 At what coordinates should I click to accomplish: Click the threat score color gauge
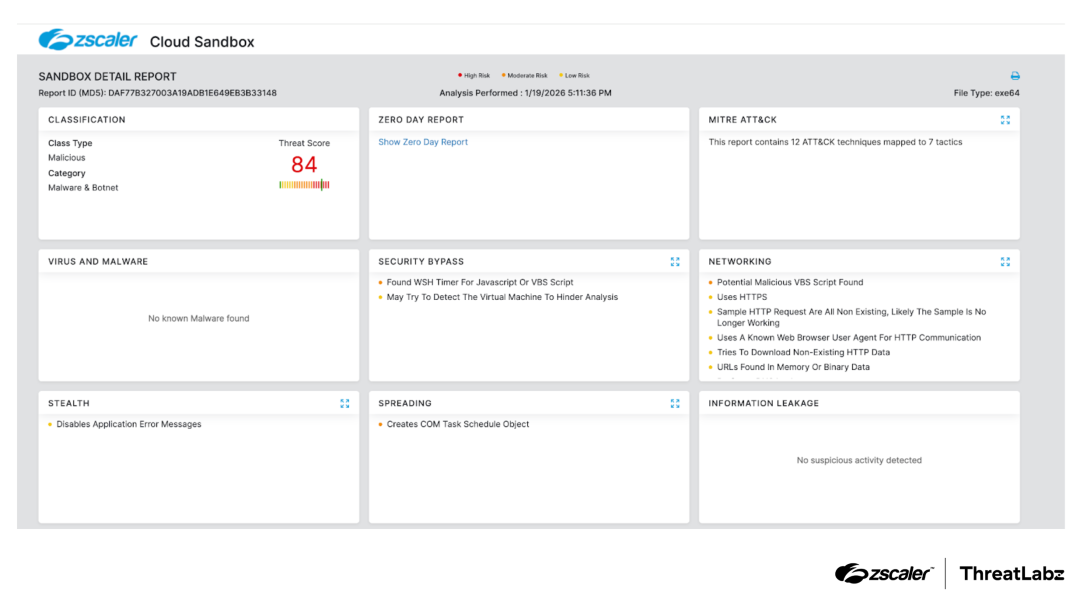click(x=304, y=185)
